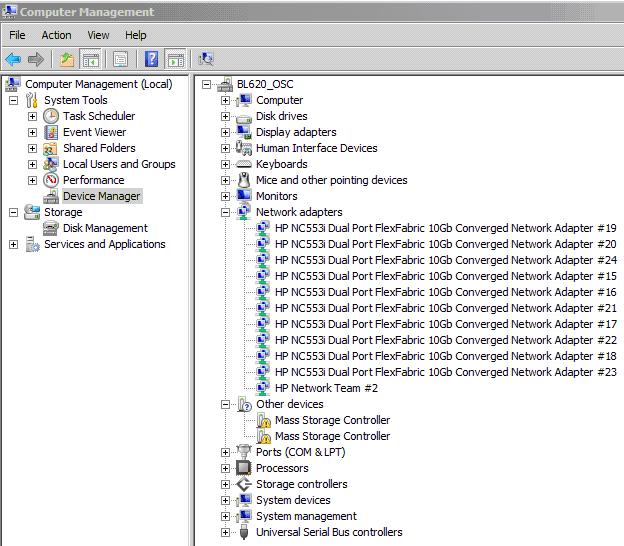Image resolution: width=624 pixels, height=546 pixels.
Task: Select HP Network Team #2
Action: pyautogui.click(x=326, y=388)
